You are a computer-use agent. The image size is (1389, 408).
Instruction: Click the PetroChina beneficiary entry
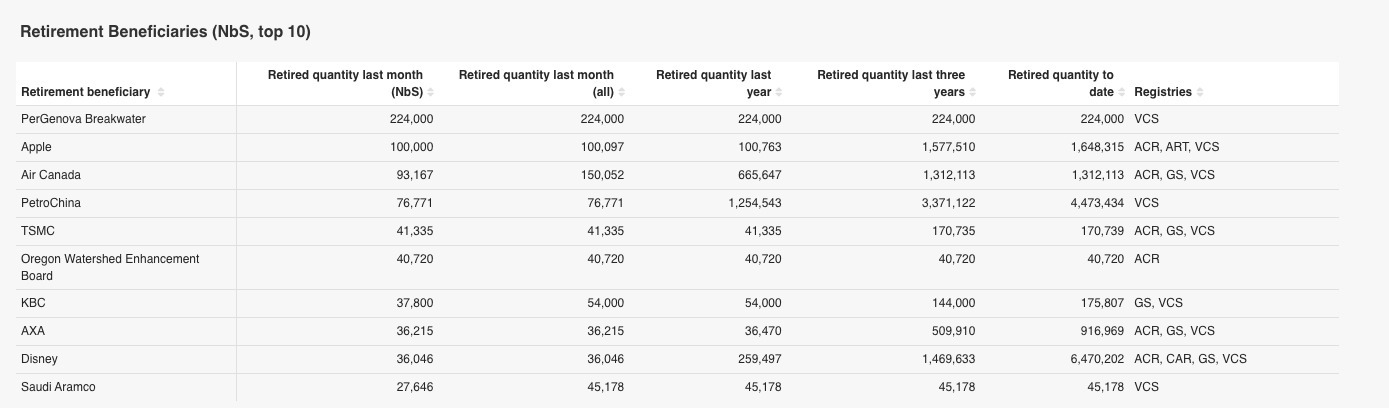click(x=51, y=203)
